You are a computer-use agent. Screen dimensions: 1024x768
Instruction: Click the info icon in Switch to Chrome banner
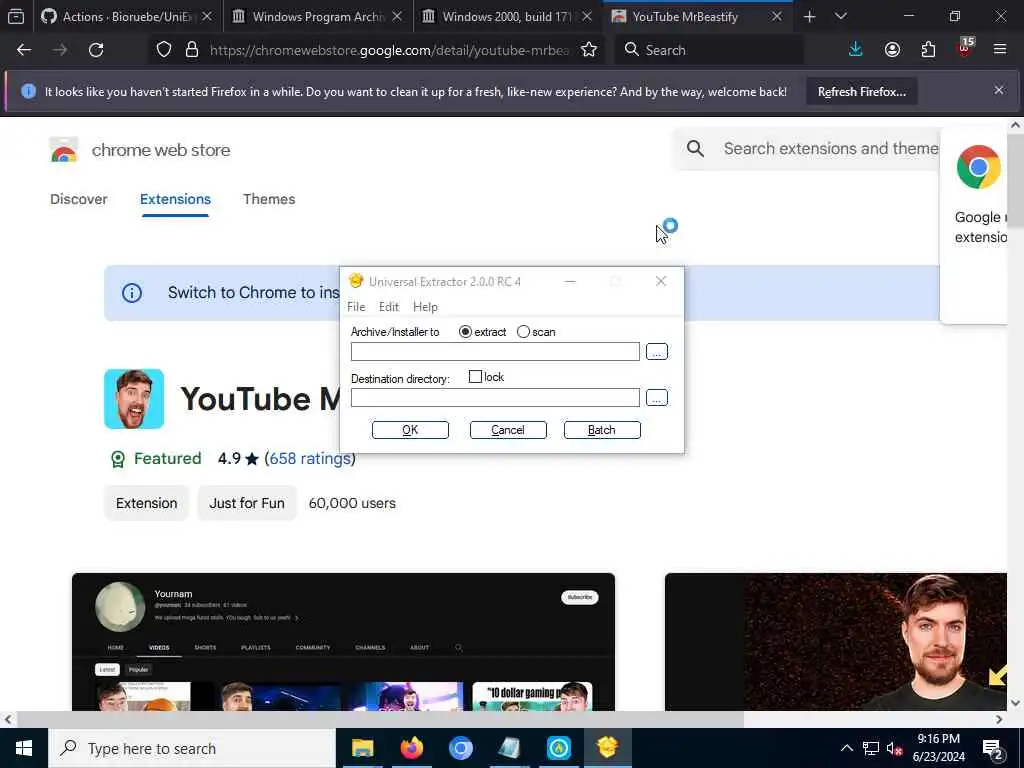click(132, 293)
